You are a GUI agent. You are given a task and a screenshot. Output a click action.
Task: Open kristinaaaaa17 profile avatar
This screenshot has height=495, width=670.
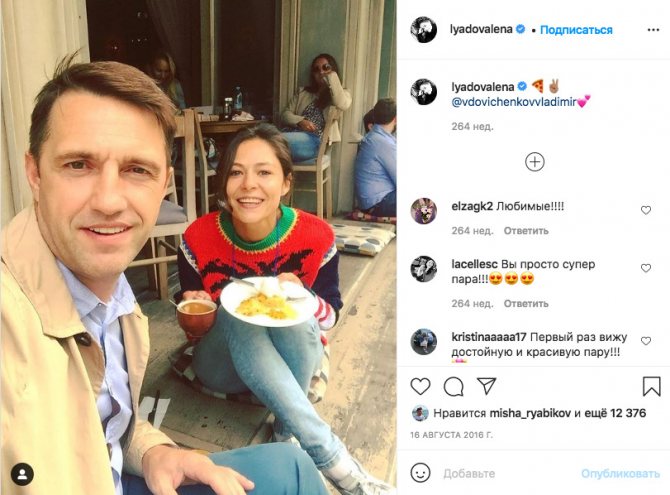(423, 341)
